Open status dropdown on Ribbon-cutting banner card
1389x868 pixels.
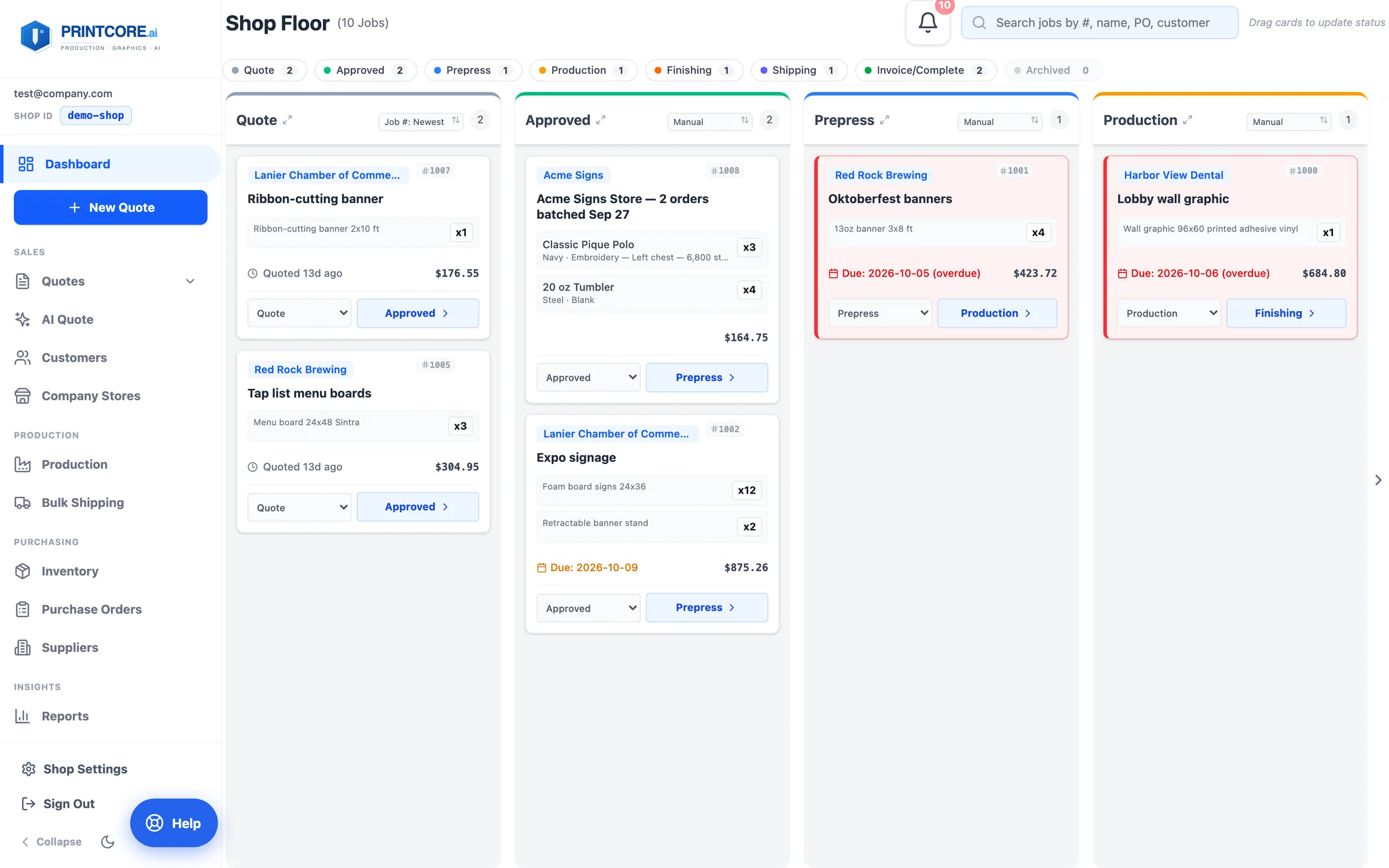coord(299,313)
